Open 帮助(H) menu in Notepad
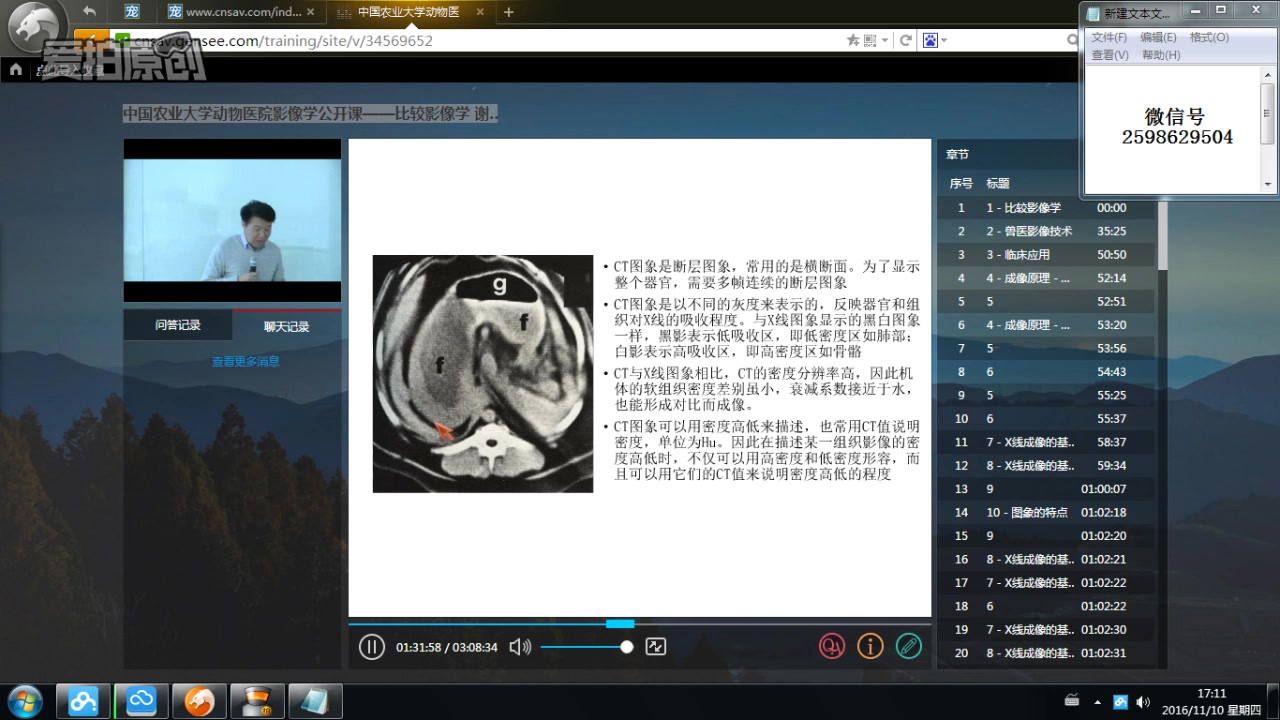The width and height of the screenshot is (1280, 720). 1161,55
